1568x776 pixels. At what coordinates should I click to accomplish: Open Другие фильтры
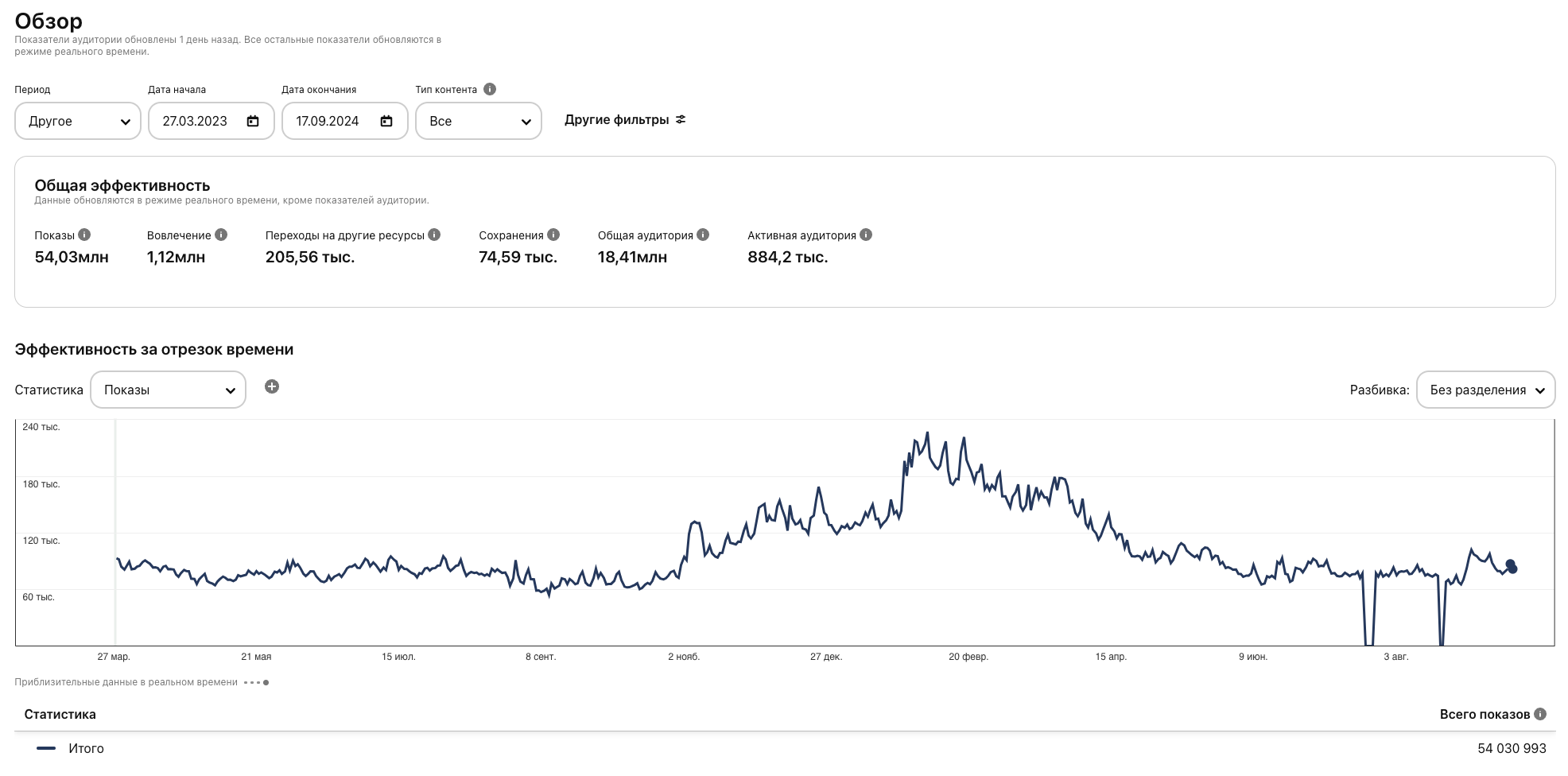point(625,120)
